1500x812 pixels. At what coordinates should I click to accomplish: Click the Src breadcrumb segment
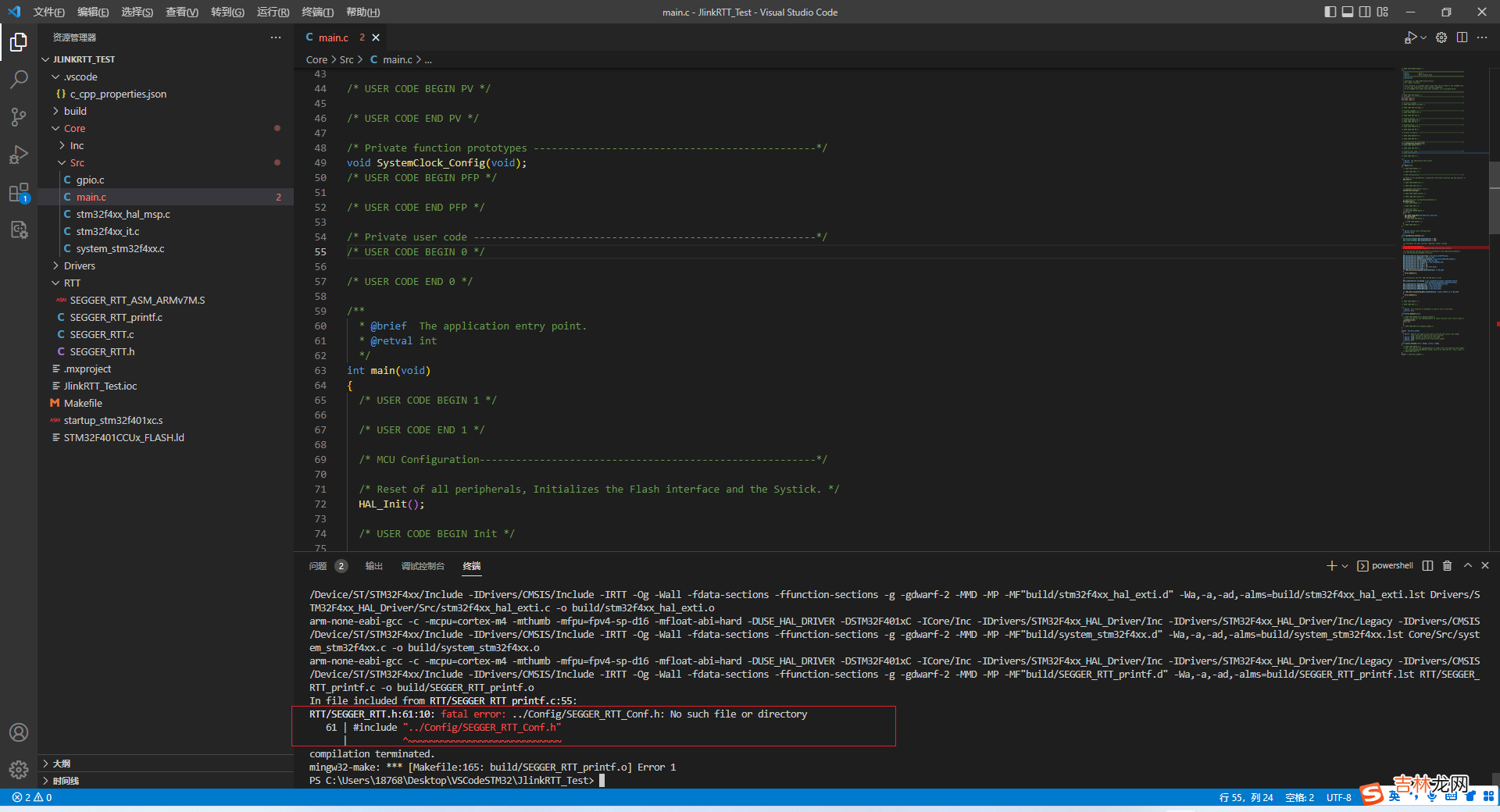coord(346,59)
